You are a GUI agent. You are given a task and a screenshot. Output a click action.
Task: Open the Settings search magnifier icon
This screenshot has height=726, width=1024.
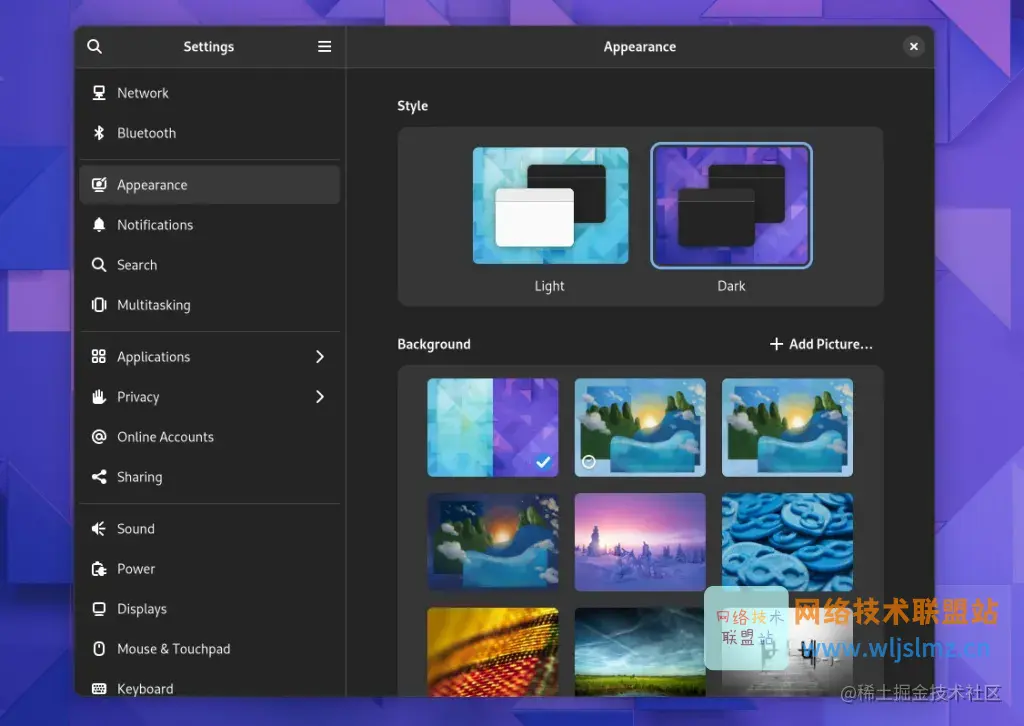pyautogui.click(x=95, y=46)
